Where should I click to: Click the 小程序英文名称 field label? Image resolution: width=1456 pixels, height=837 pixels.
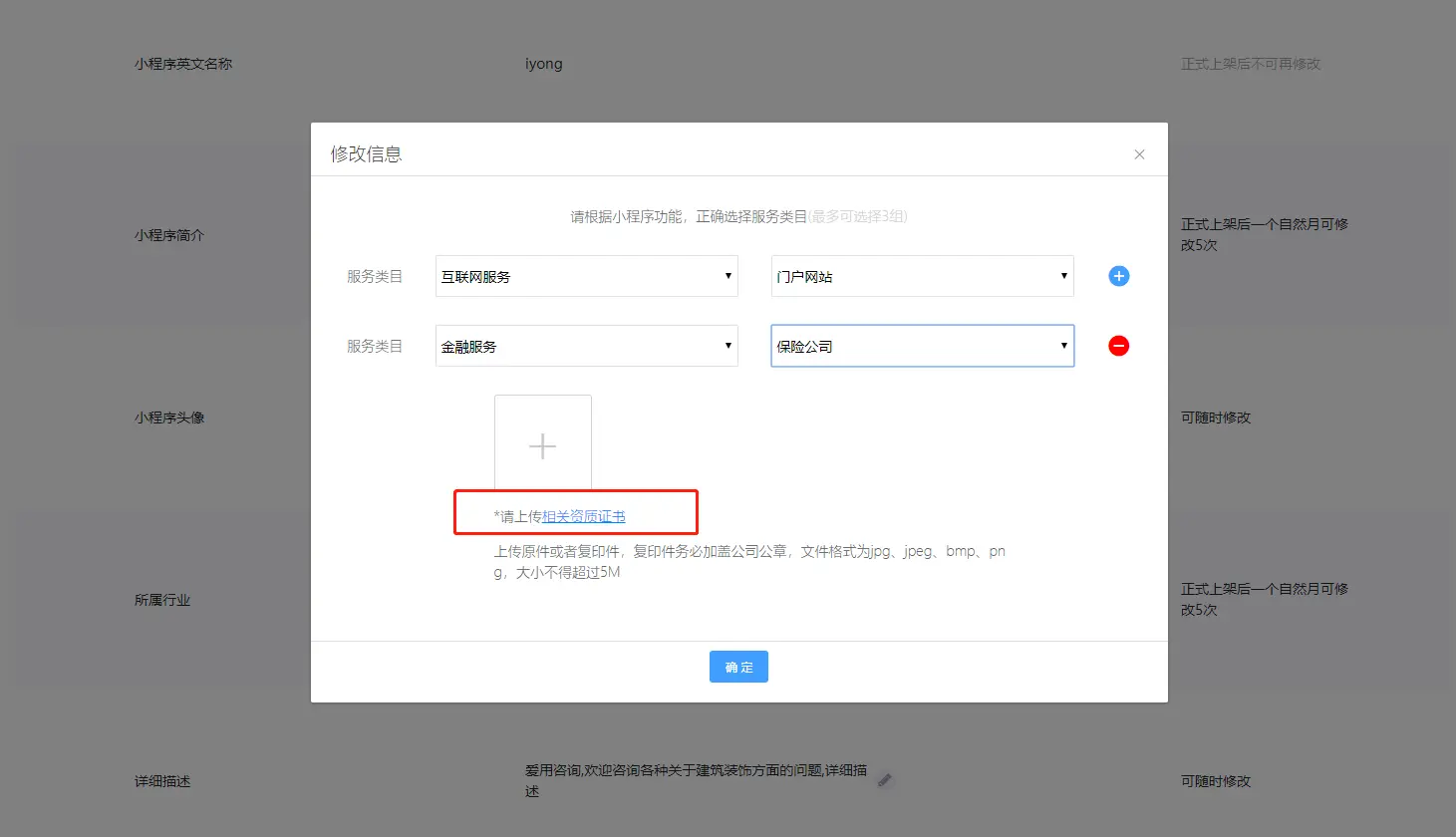183,64
